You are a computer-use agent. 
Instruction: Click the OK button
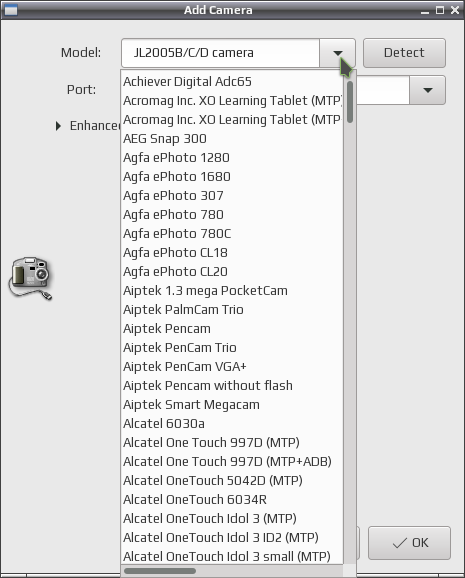[x=409, y=543]
